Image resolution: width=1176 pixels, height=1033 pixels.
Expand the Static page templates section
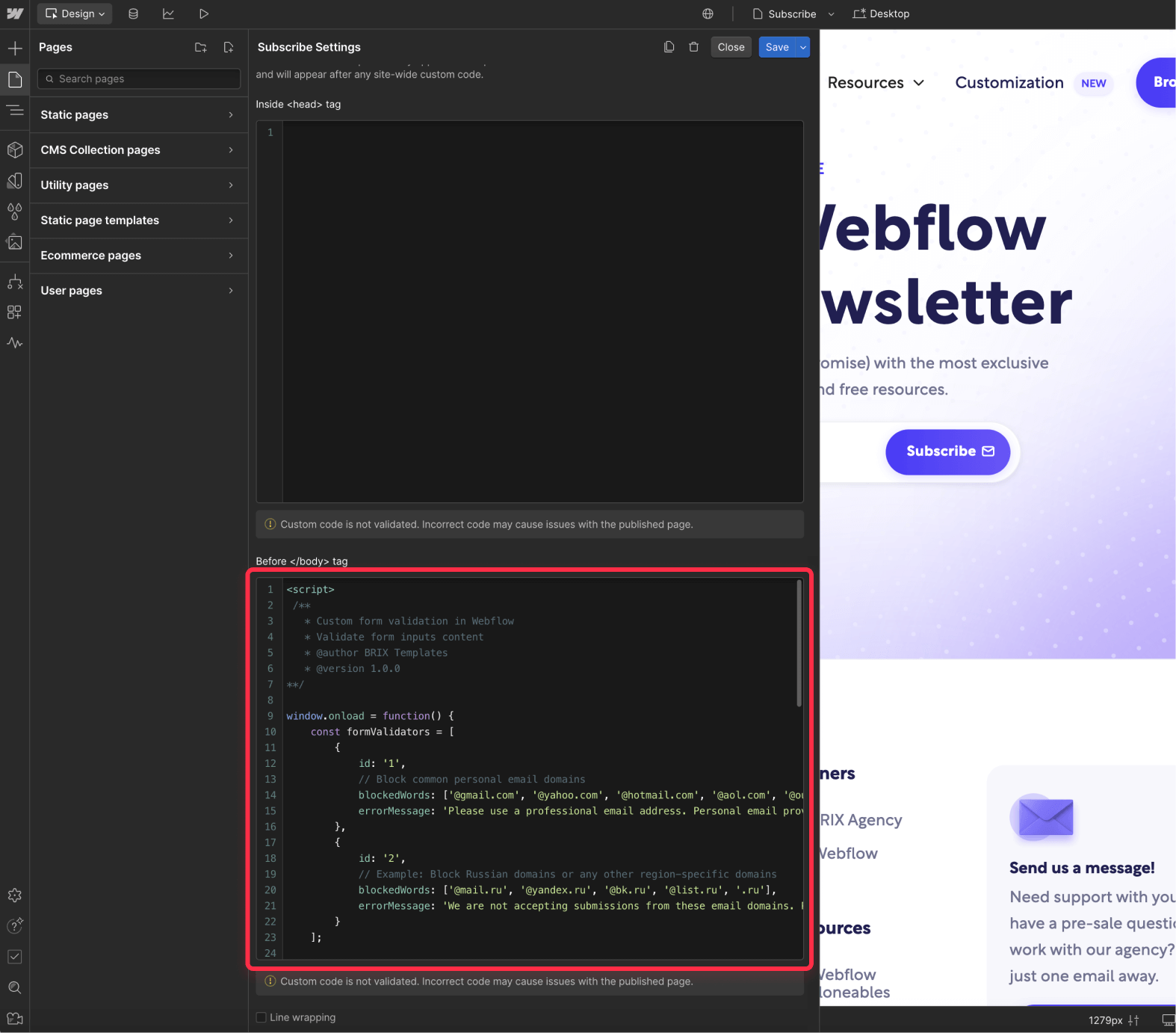pyautogui.click(x=139, y=221)
